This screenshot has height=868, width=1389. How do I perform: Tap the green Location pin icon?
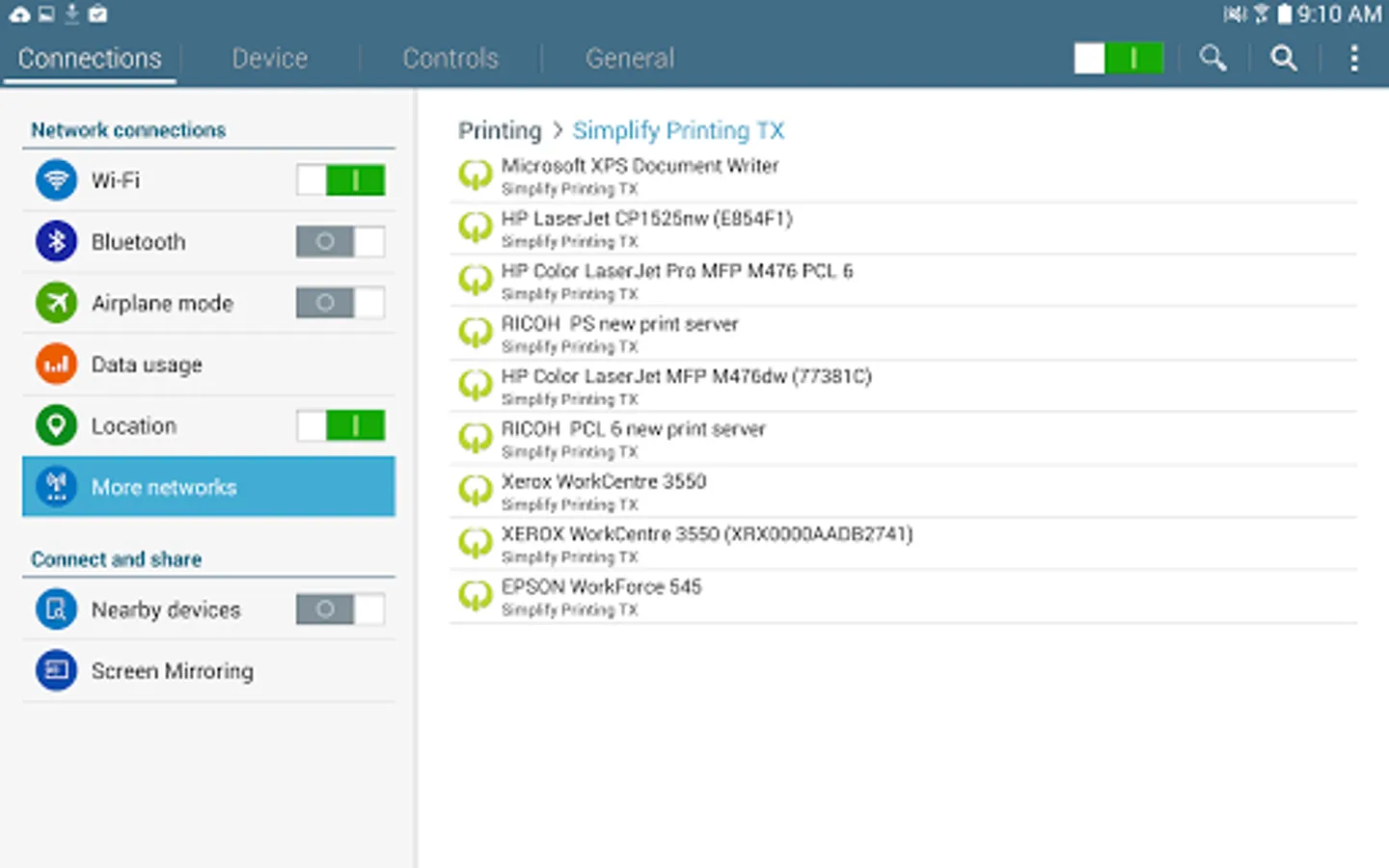pos(56,425)
